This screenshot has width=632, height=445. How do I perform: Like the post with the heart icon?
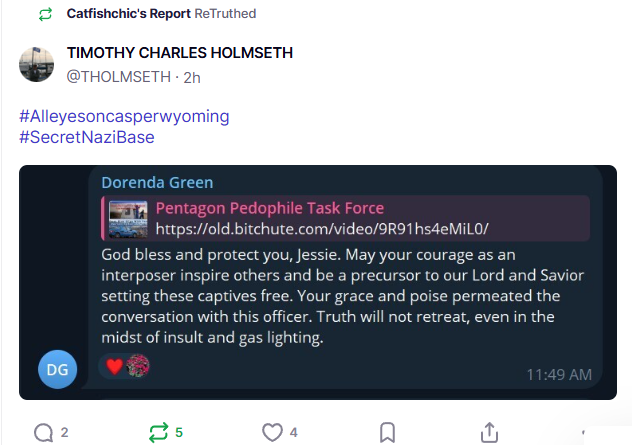tap(273, 432)
